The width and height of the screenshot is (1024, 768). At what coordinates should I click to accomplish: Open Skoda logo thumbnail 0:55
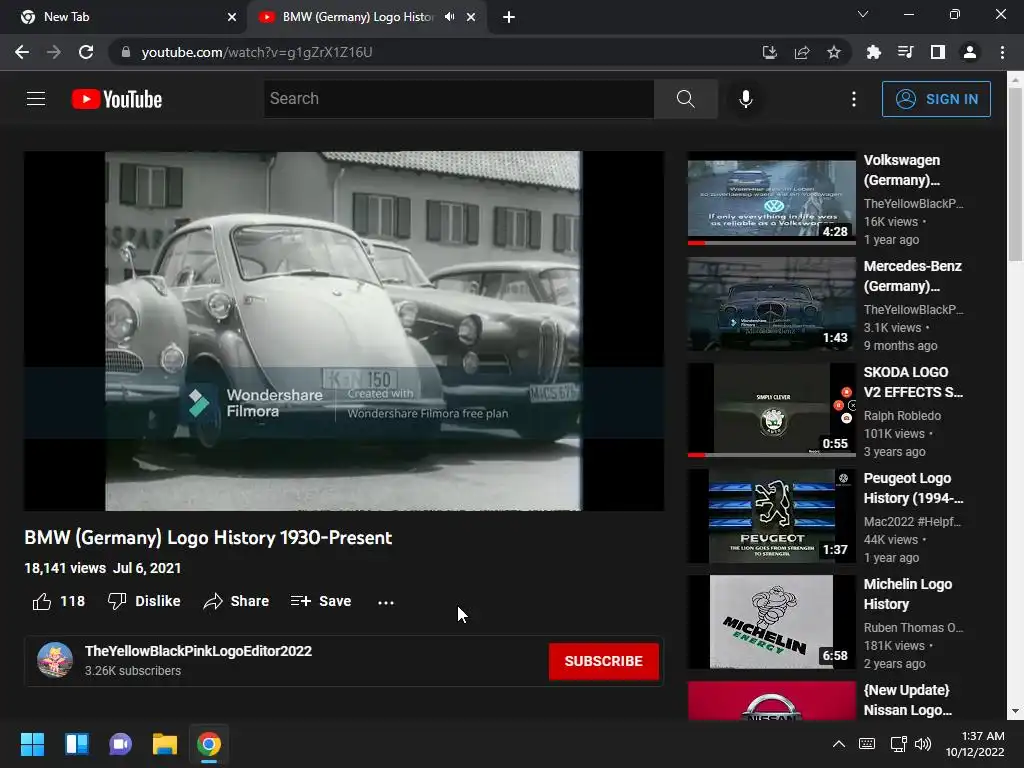tap(771, 410)
